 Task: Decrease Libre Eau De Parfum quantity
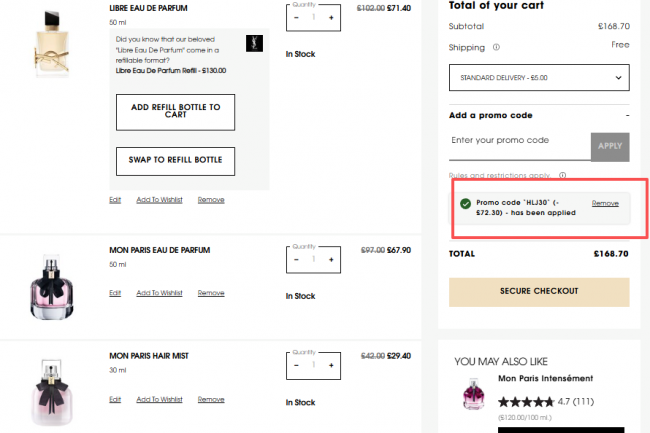tap(296, 18)
